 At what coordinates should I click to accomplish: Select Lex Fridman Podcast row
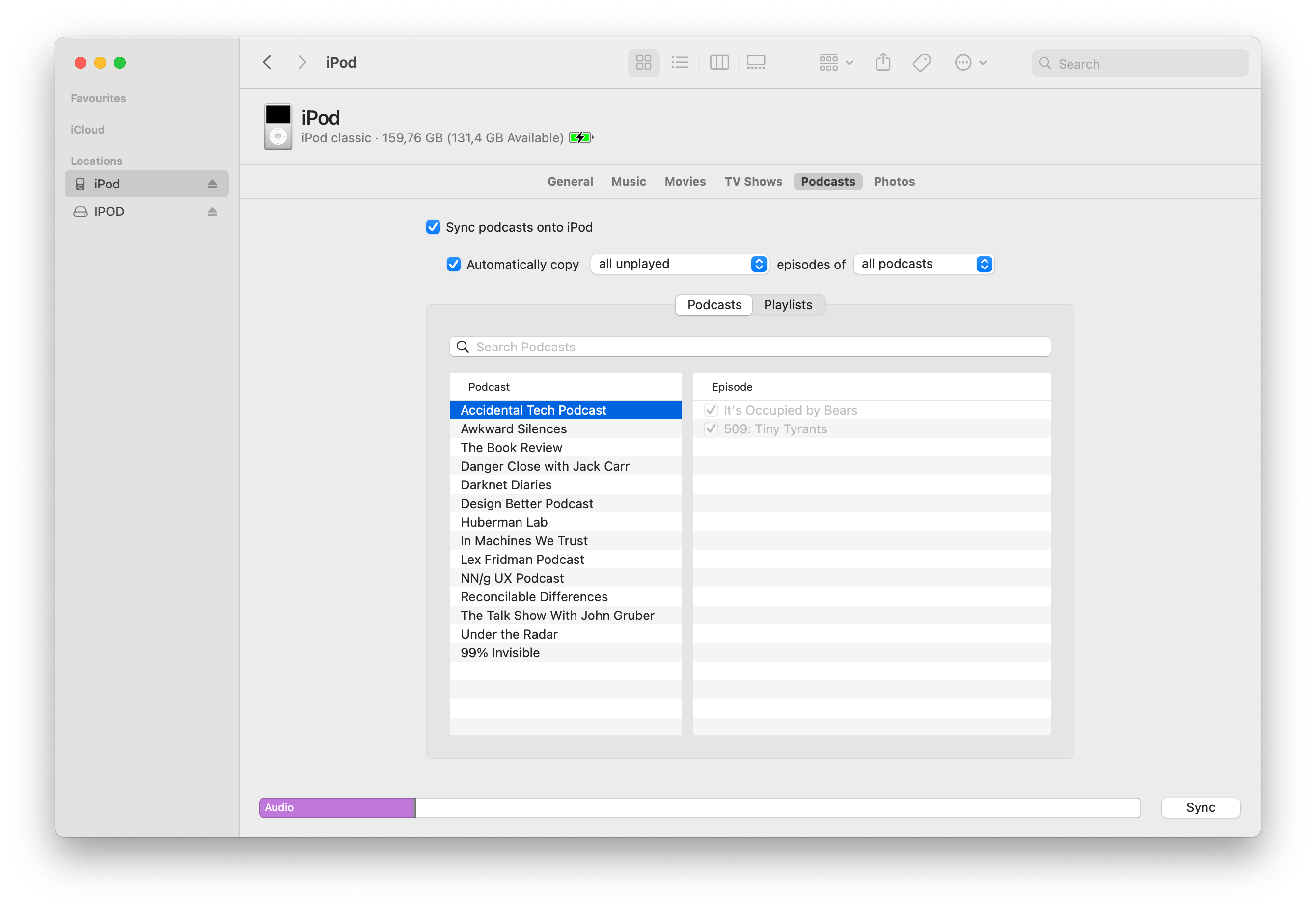(x=565, y=560)
